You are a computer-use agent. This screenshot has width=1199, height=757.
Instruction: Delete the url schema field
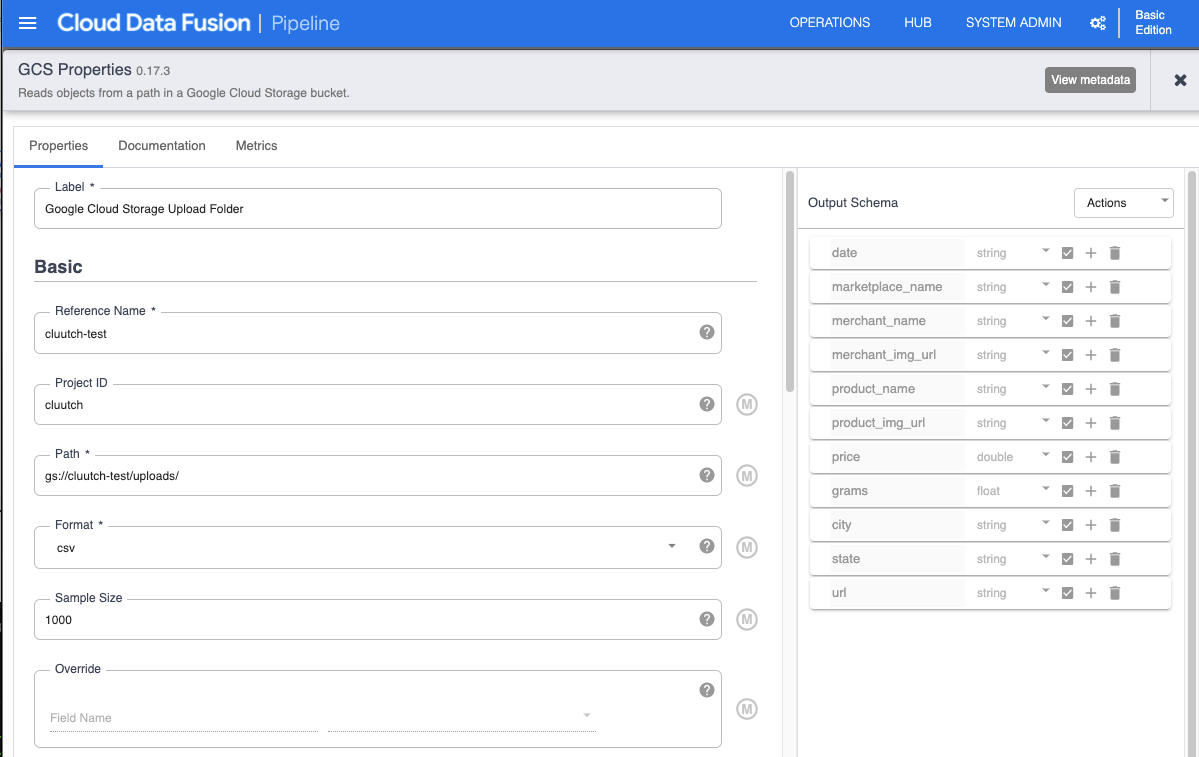coord(1115,593)
